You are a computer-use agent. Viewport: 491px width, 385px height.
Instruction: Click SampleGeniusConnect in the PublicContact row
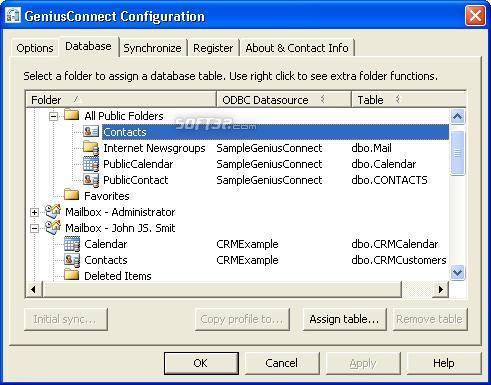coord(269,180)
